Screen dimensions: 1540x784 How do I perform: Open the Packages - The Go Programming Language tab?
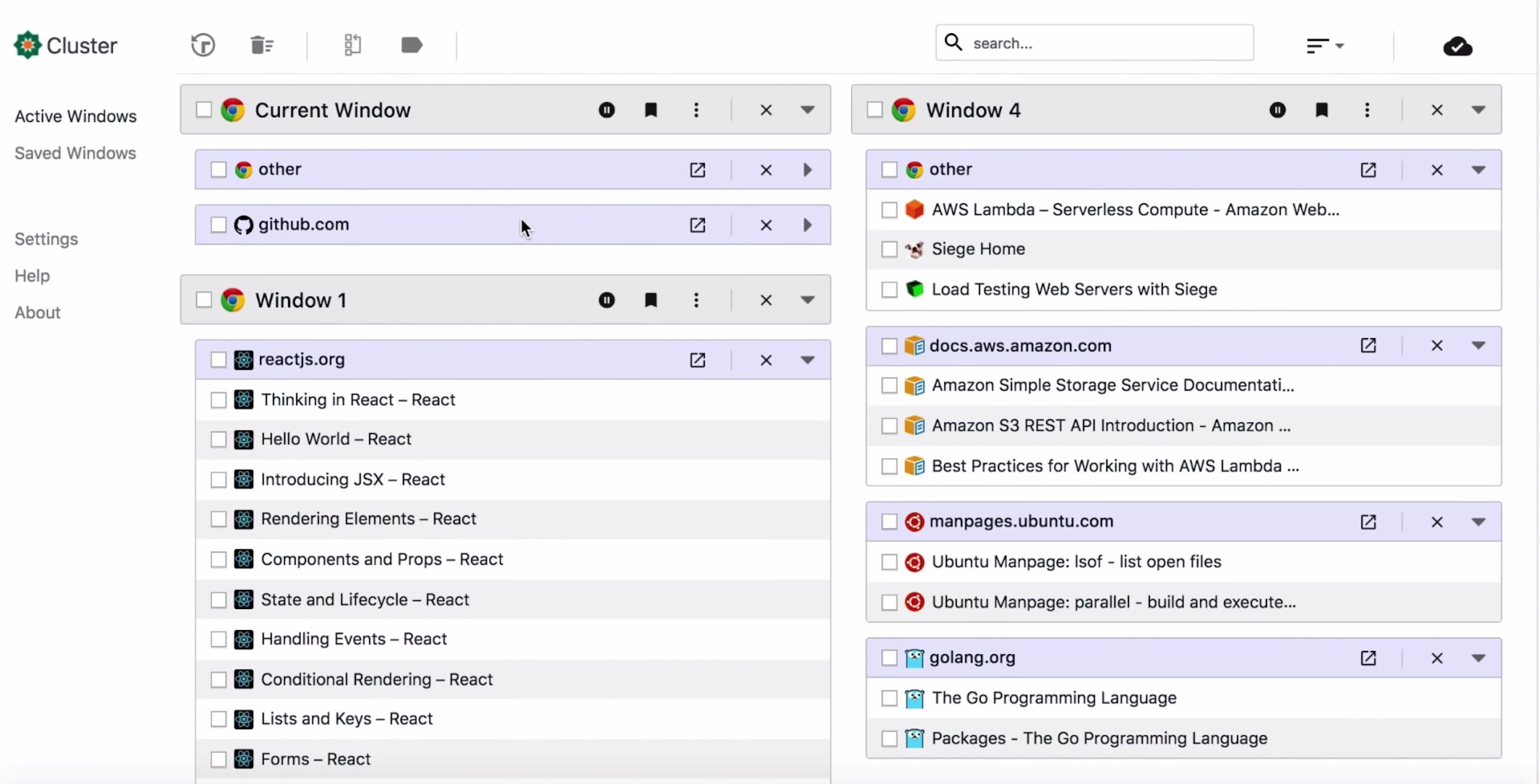pos(1099,738)
